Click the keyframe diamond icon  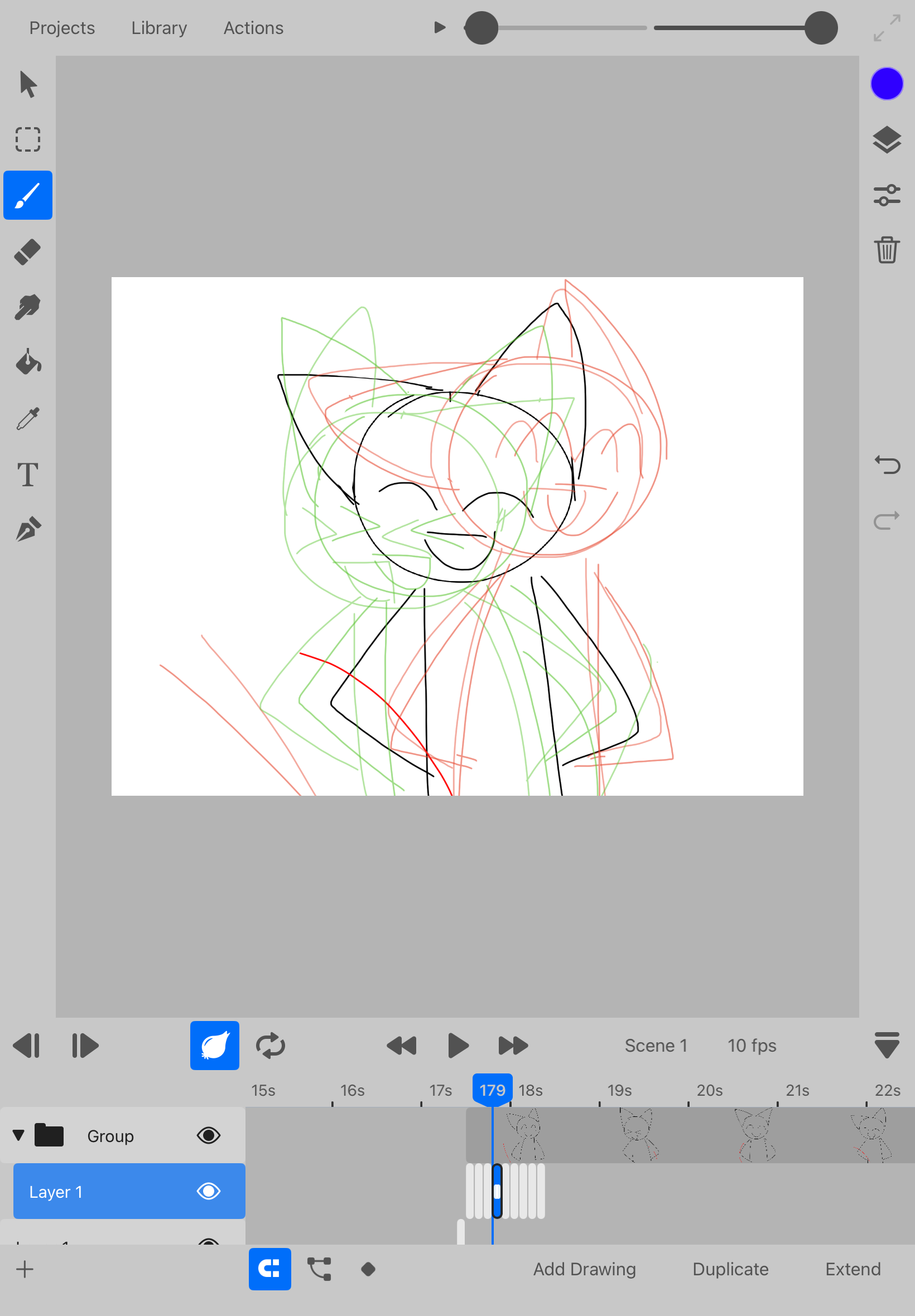pos(368,1269)
